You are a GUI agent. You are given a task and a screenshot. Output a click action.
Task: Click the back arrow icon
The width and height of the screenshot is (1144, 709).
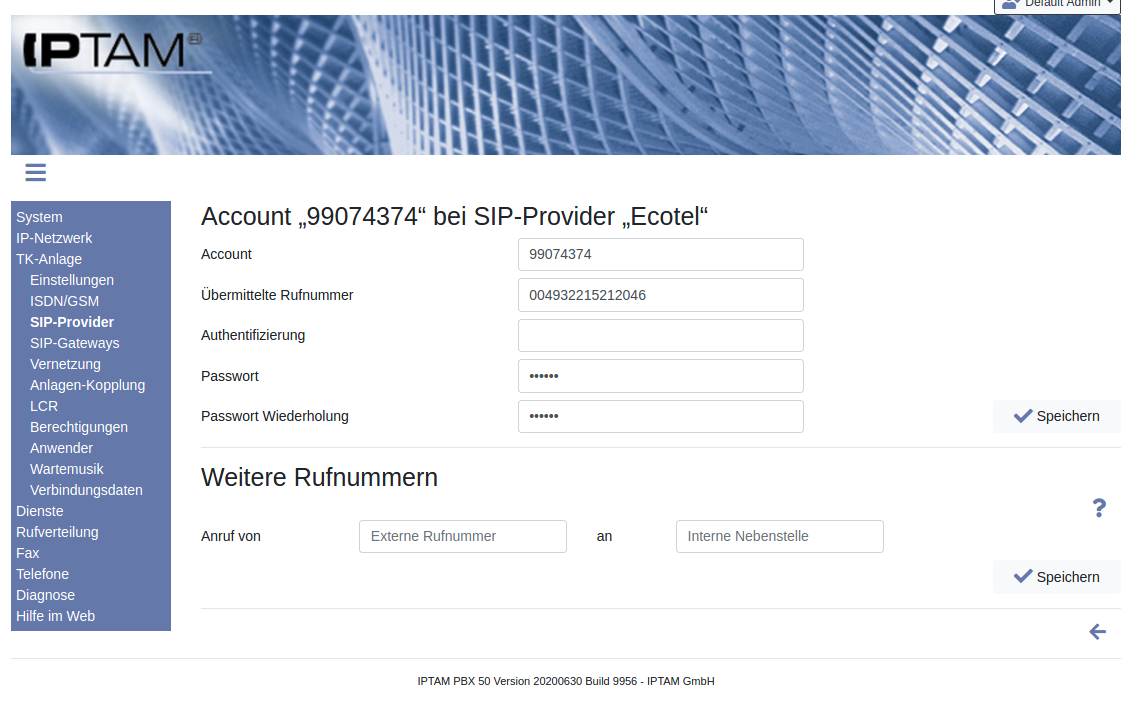click(1098, 632)
